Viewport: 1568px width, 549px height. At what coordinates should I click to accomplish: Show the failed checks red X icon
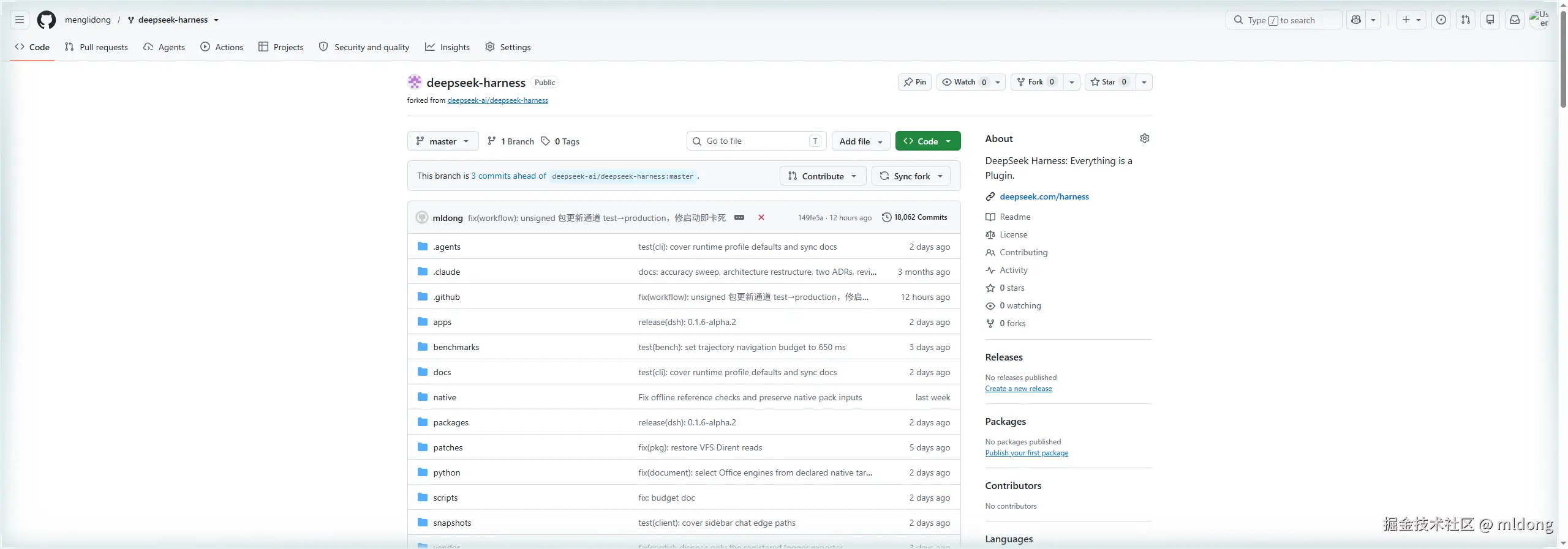click(x=761, y=217)
